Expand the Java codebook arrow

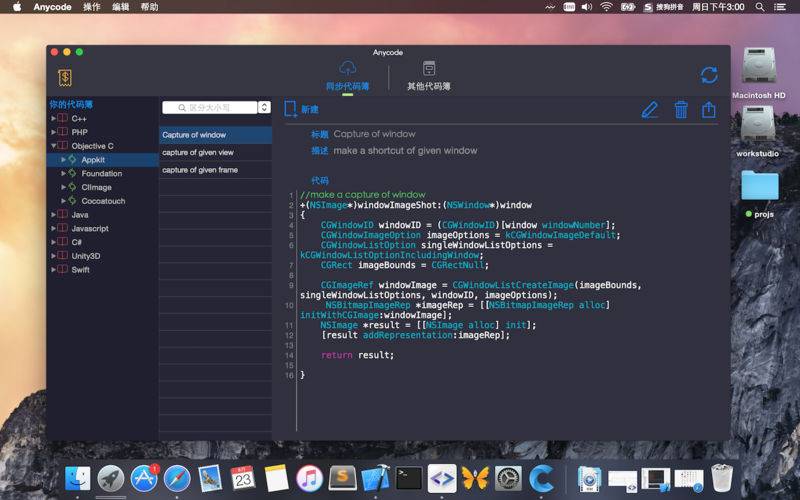pos(53,215)
